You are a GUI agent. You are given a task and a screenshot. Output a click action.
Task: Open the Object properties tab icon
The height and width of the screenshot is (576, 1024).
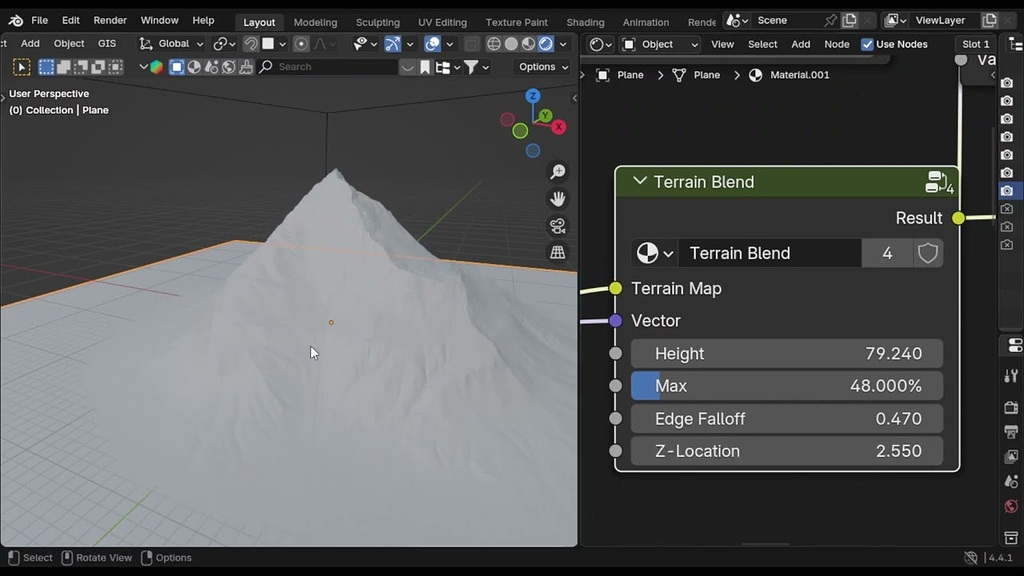[x=1011, y=537]
